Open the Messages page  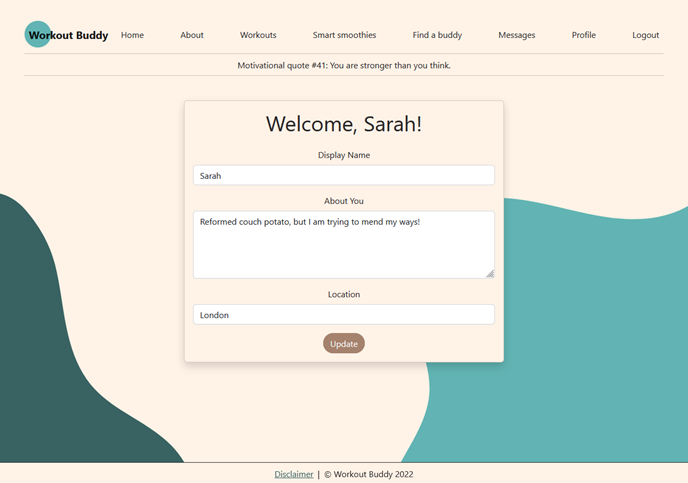coord(516,35)
